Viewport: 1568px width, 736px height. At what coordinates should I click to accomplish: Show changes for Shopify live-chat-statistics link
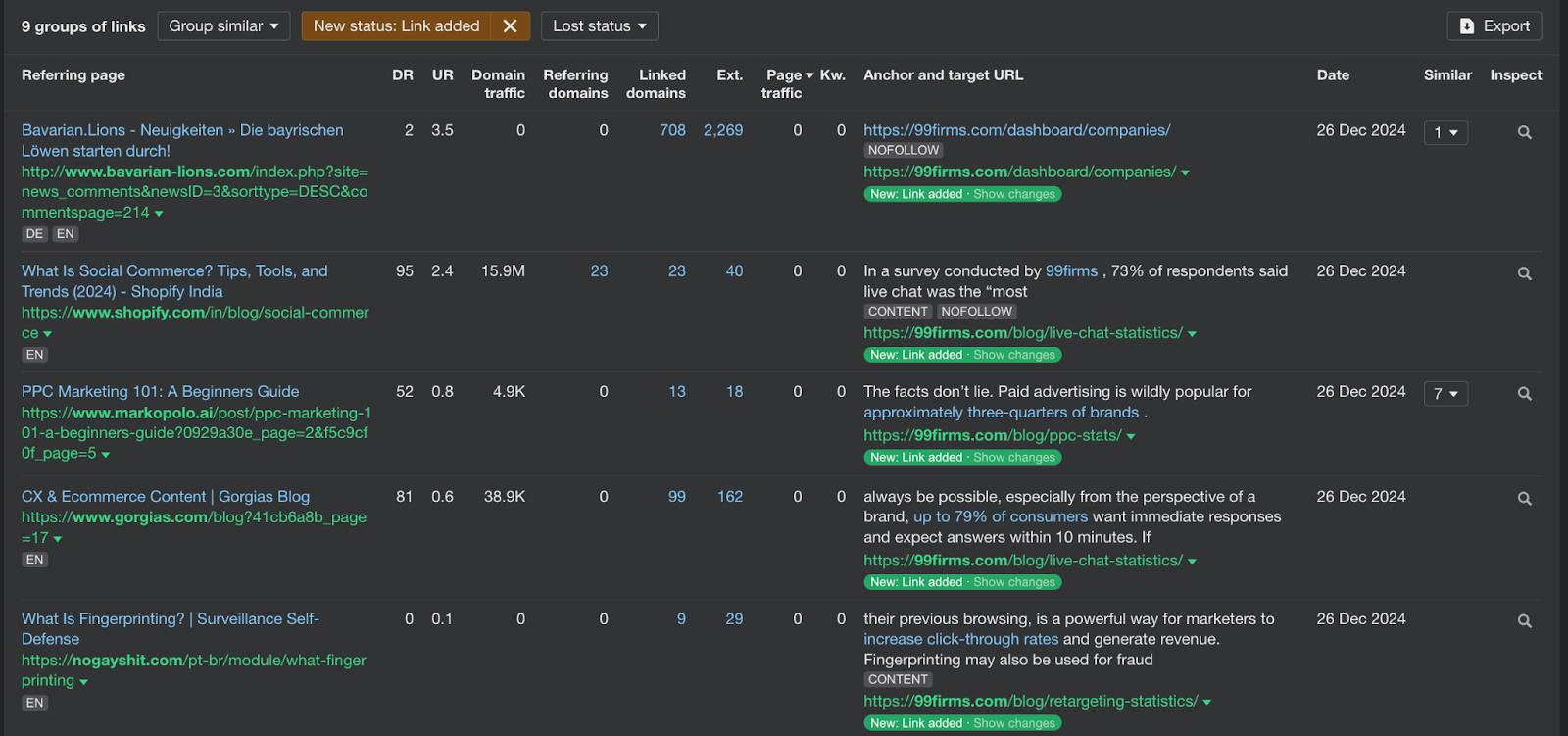pyautogui.click(x=1014, y=355)
